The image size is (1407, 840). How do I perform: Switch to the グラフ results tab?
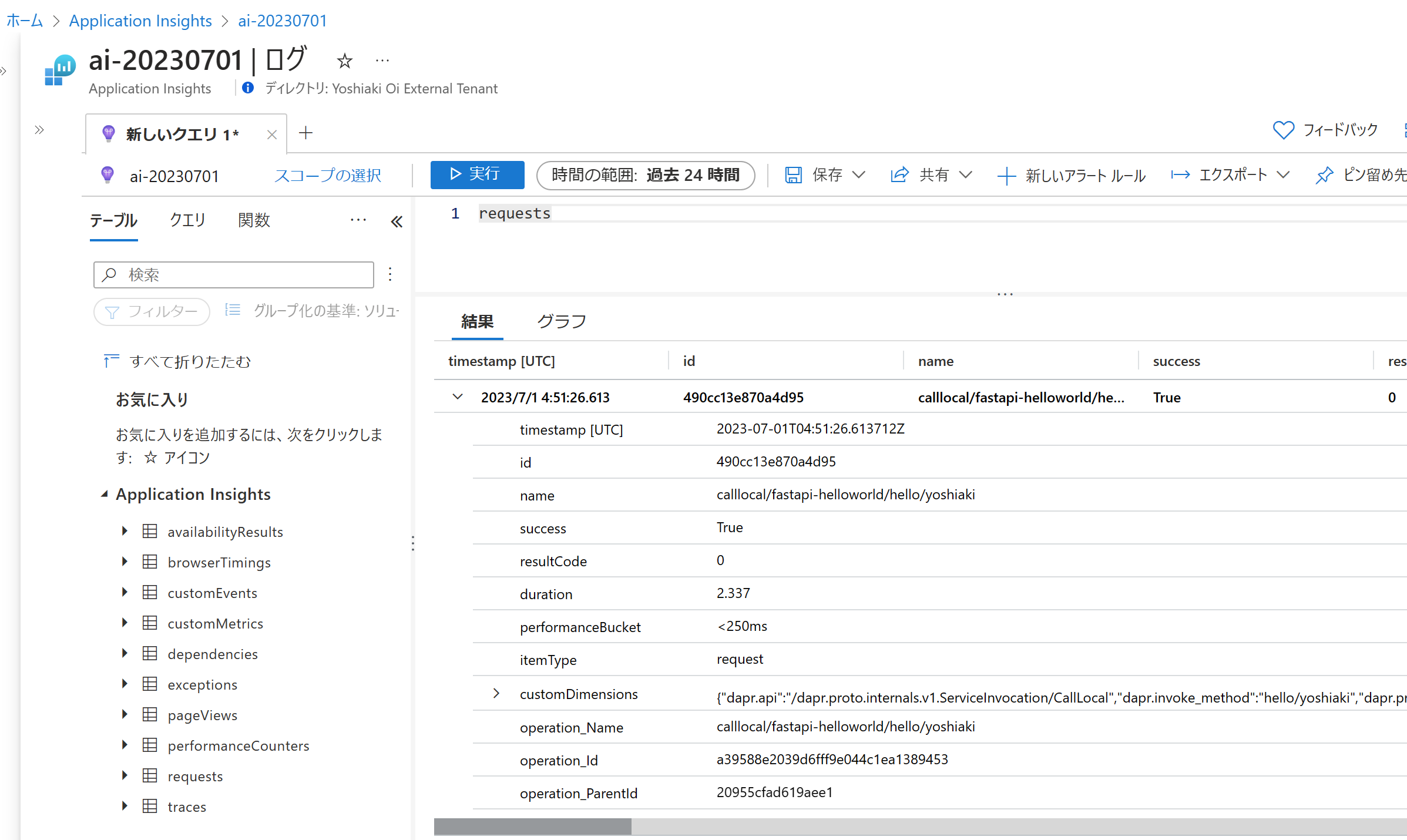tap(561, 321)
